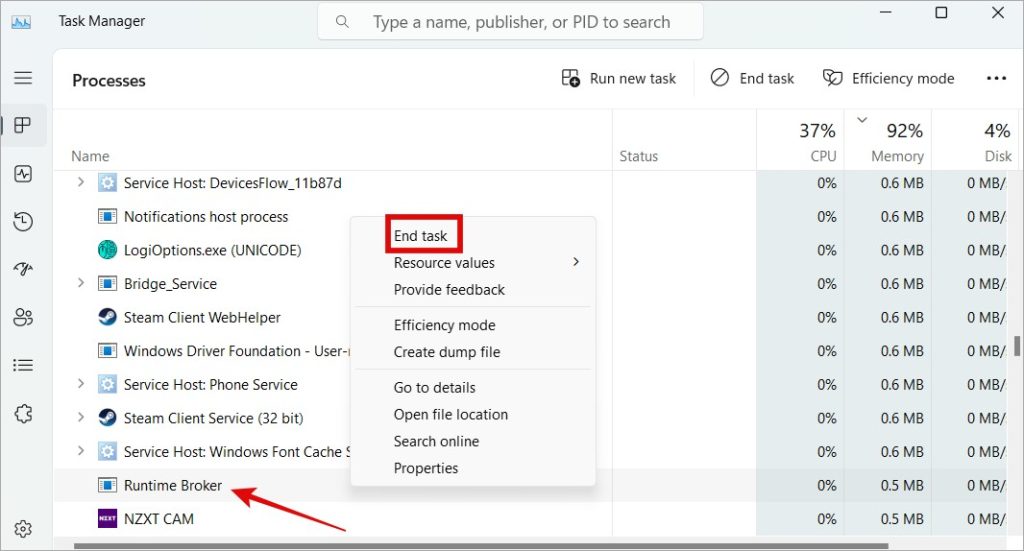
Task: Open the hamburger navigation menu
Action: coord(23,78)
